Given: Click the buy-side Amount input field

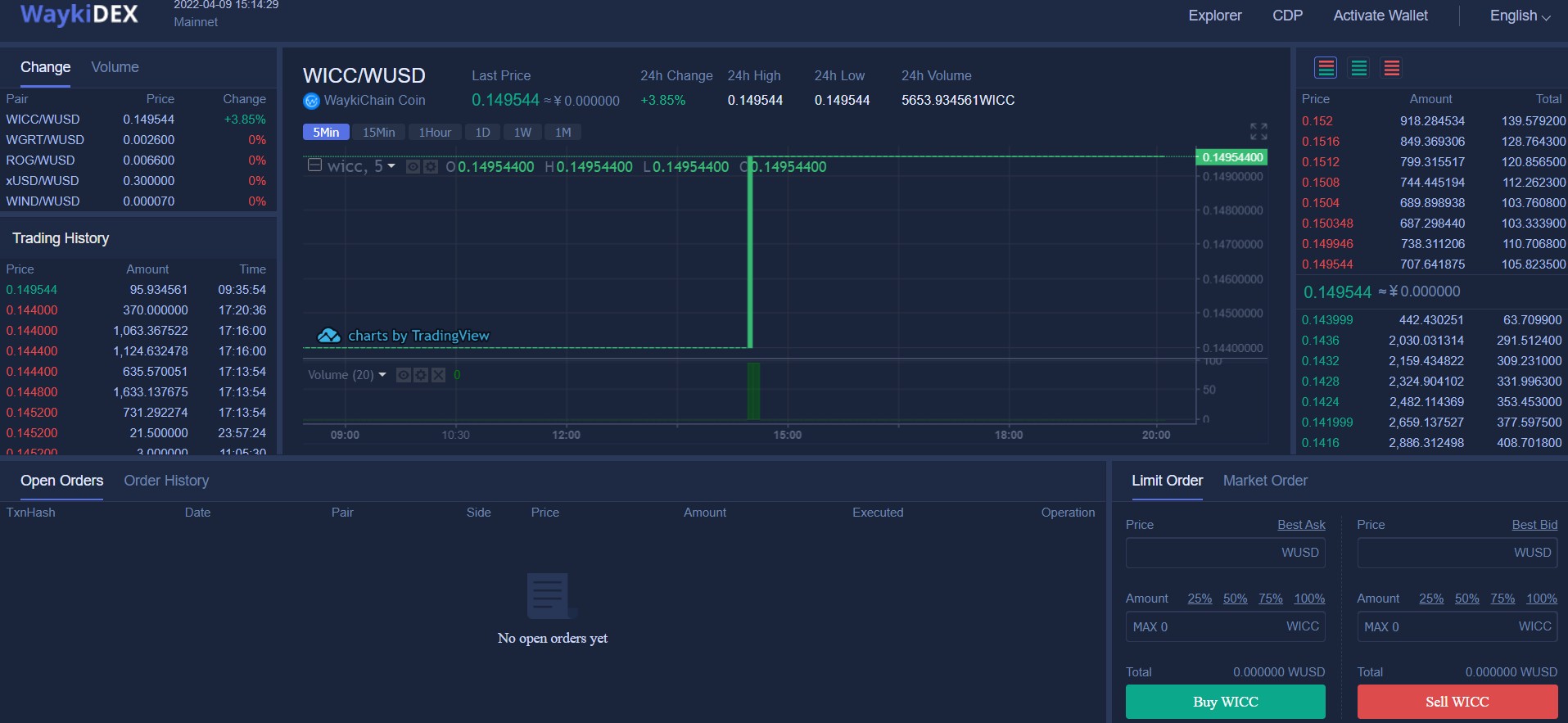Looking at the screenshot, I should 1226,626.
